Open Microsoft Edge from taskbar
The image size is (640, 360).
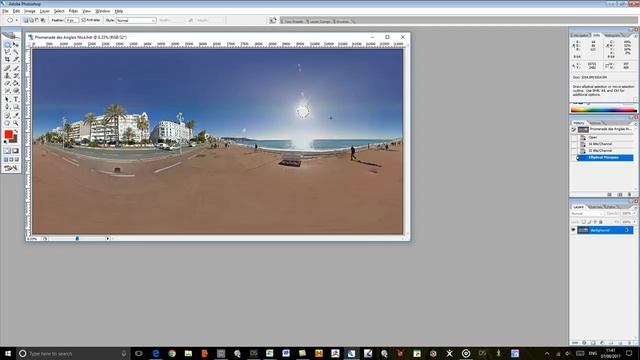pos(156,353)
